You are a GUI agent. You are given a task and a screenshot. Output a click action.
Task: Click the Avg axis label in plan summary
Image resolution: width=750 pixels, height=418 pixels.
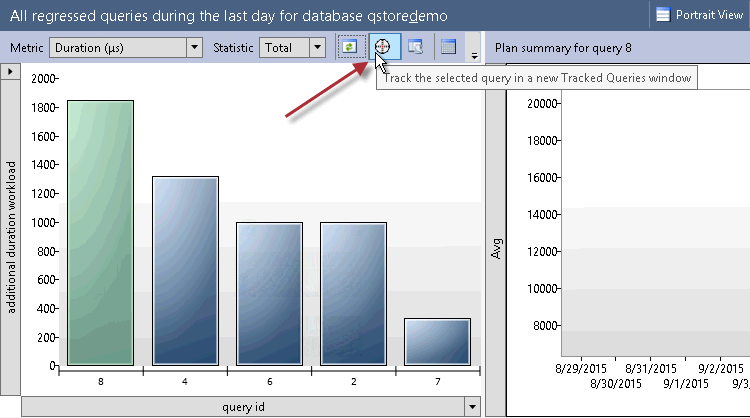[x=496, y=249]
